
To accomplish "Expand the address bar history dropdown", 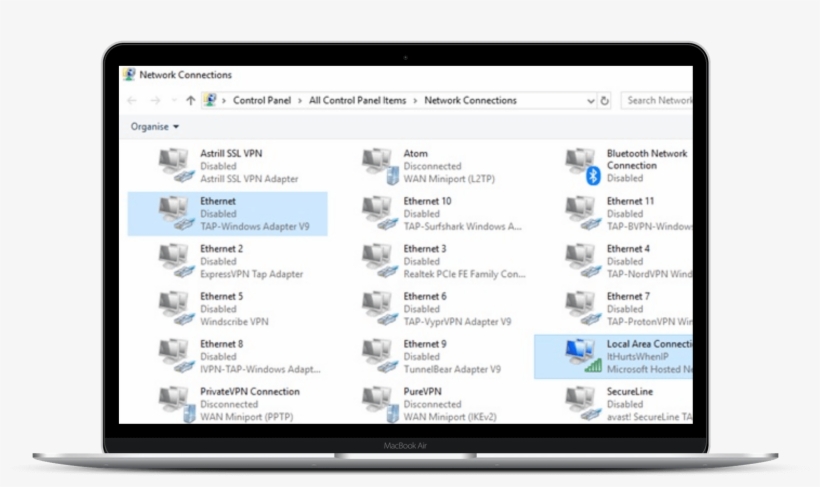I will pos(590,101).
